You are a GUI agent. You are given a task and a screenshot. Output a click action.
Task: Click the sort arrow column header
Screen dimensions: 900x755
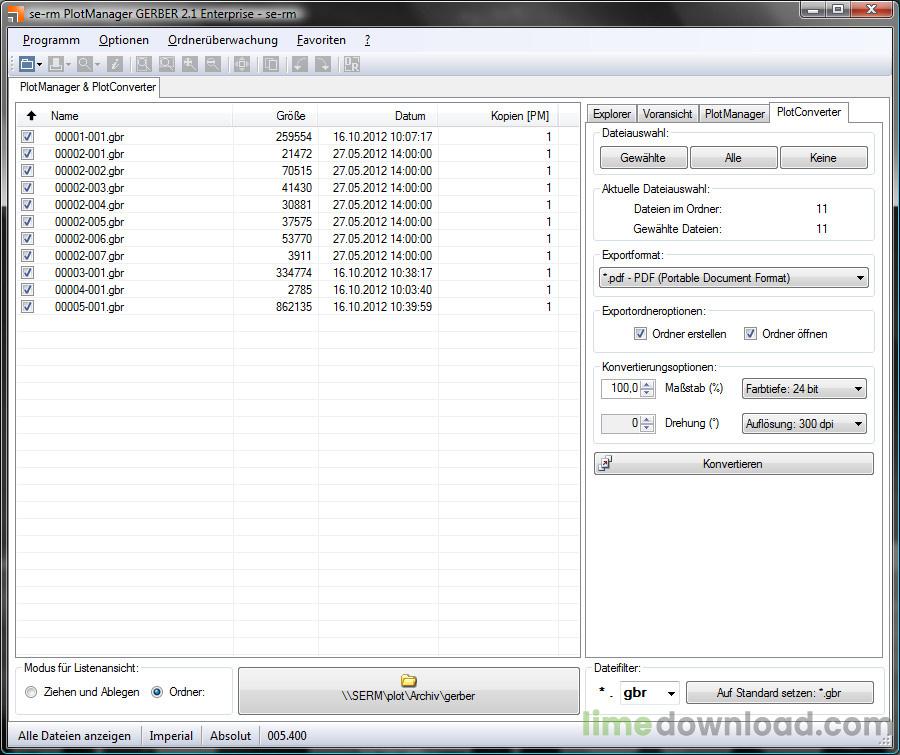pyautogui.click(x=32, y=115)
